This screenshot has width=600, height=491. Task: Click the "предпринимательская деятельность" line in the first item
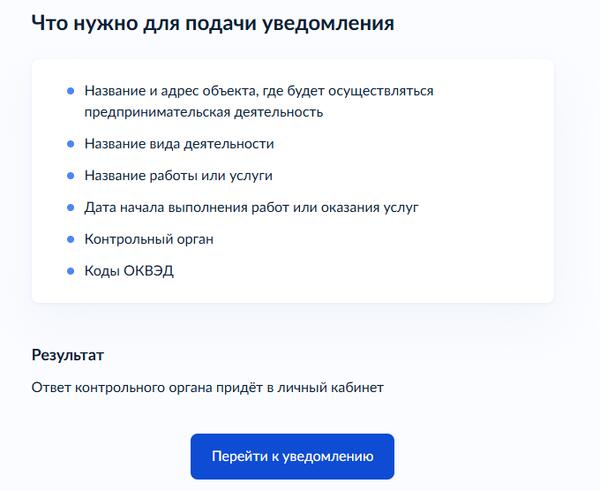pos(204,112)
